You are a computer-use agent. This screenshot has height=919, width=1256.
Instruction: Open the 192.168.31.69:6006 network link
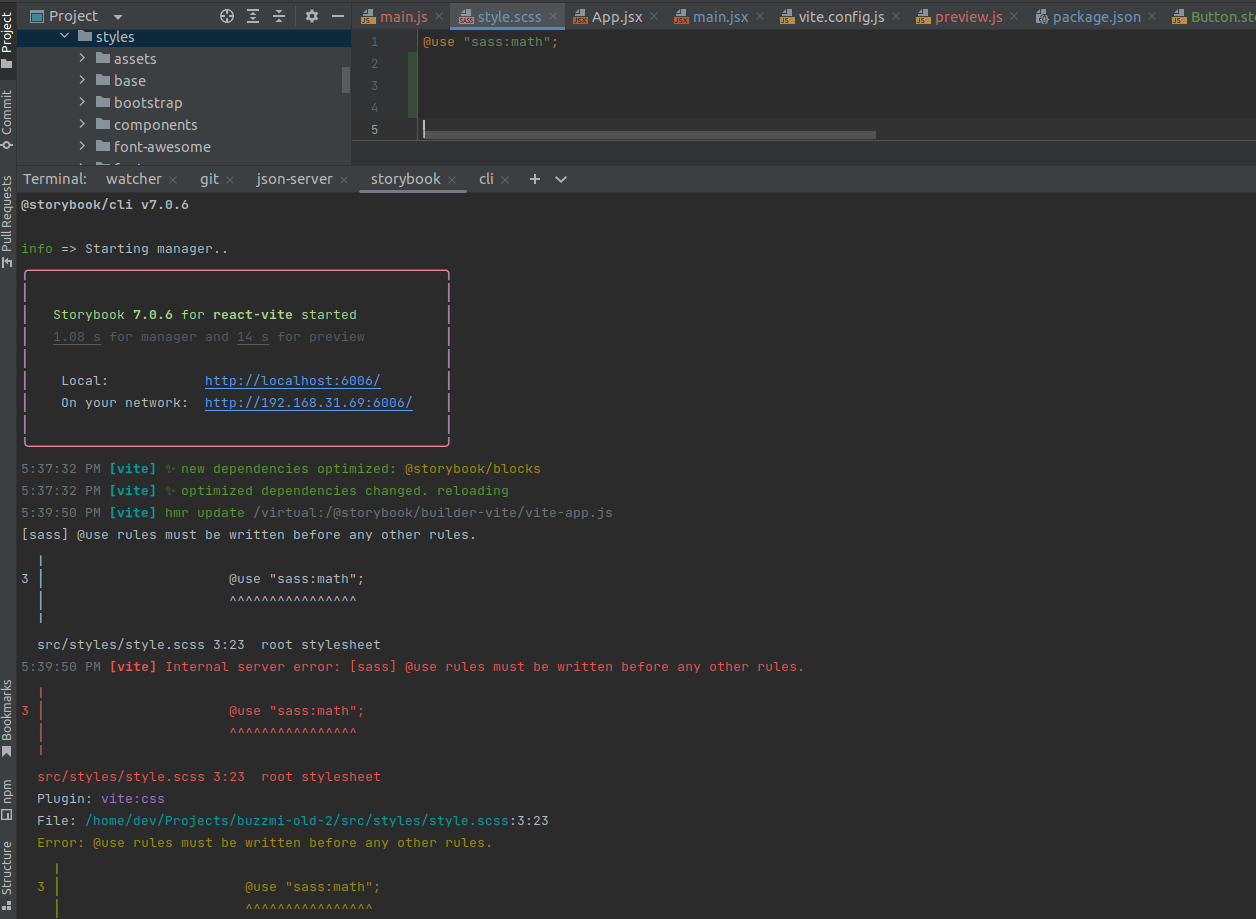(308, 403)
